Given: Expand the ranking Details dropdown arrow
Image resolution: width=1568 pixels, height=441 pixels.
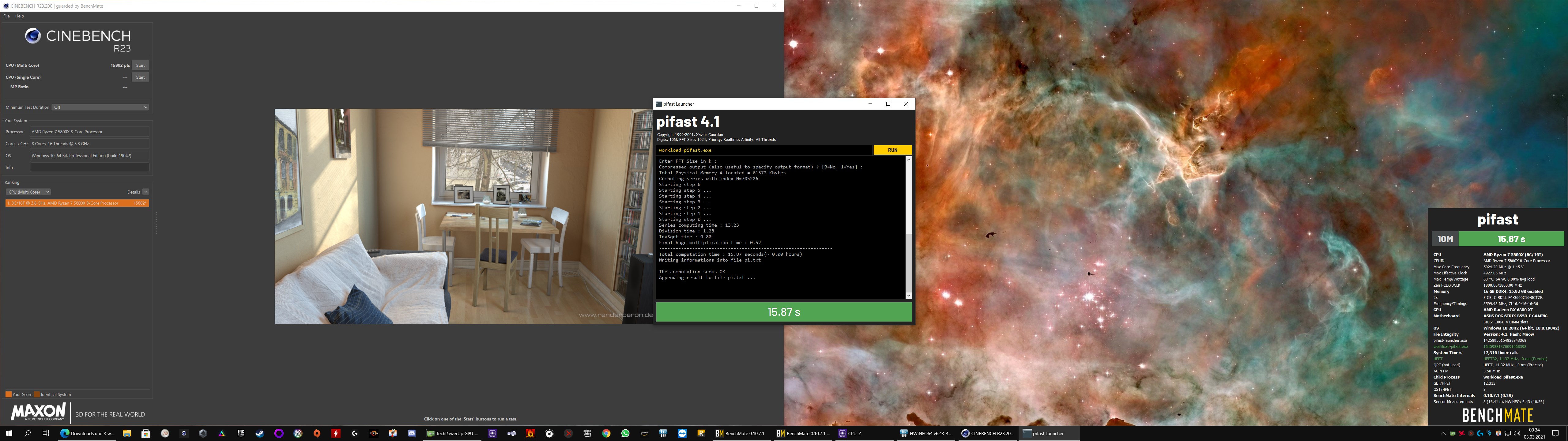Looking at the screenshot, I should point(146,192).
